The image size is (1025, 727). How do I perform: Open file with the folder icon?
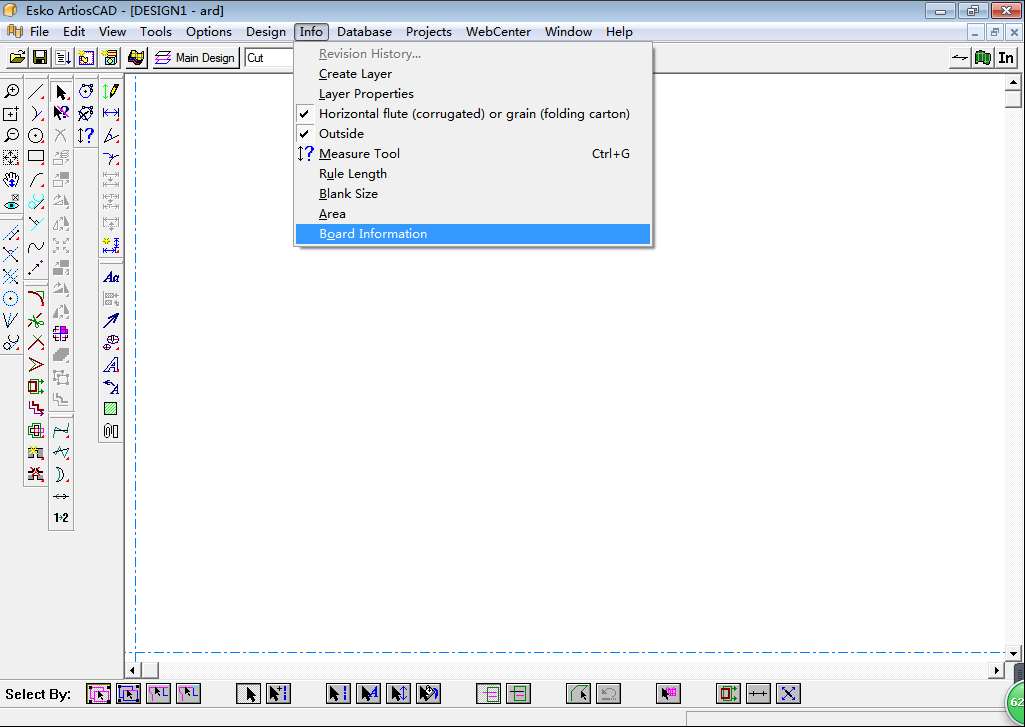tap(18, 58)
